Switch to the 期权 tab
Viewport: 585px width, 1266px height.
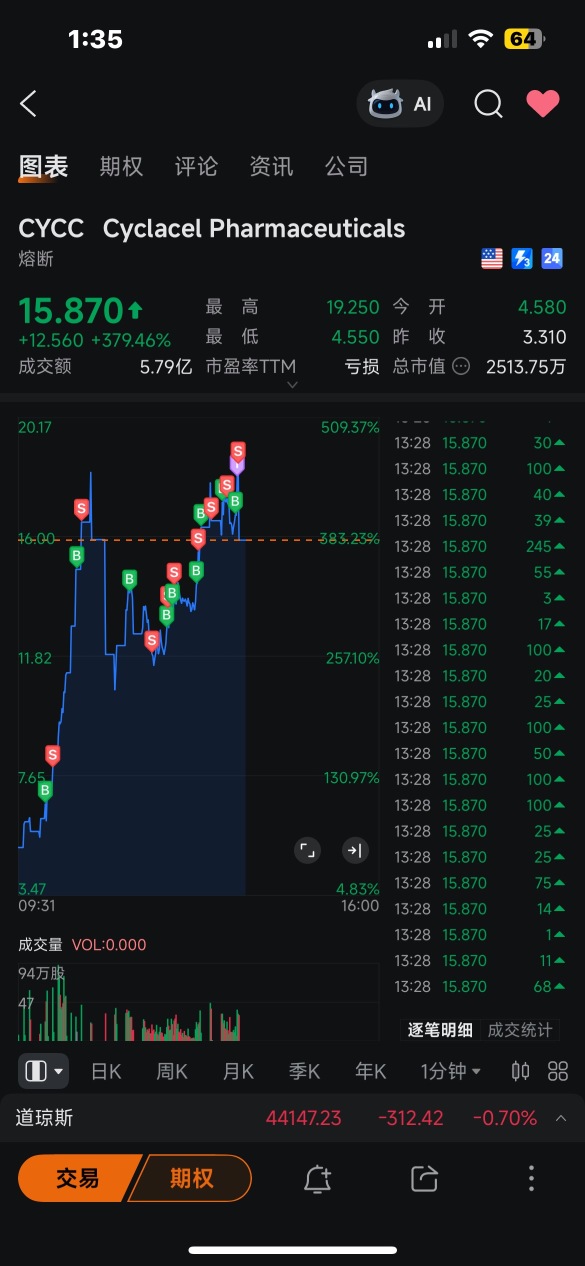click(x=121, y=167)
